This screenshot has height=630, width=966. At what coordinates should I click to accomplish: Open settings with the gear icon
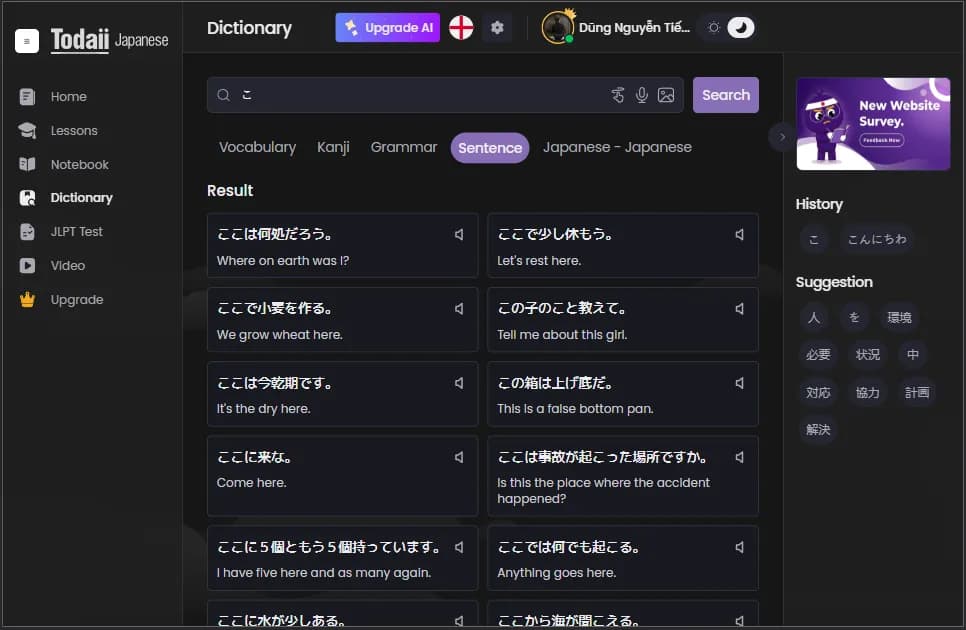[x=497, y=28]
